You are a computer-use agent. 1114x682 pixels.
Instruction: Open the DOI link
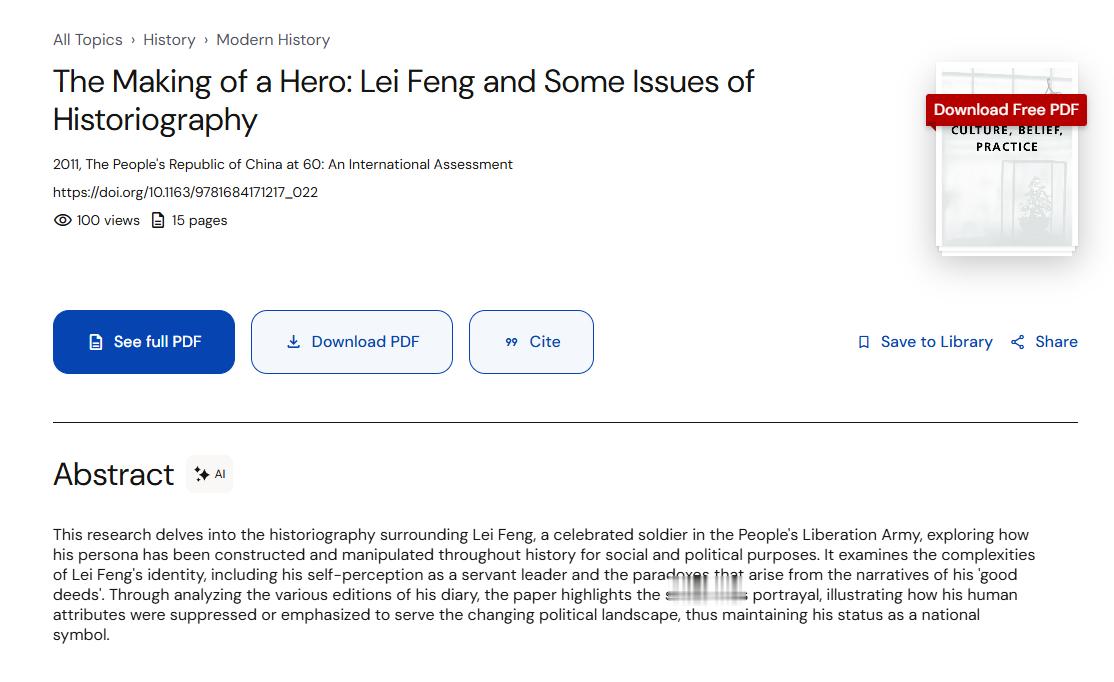pos(185,192)
